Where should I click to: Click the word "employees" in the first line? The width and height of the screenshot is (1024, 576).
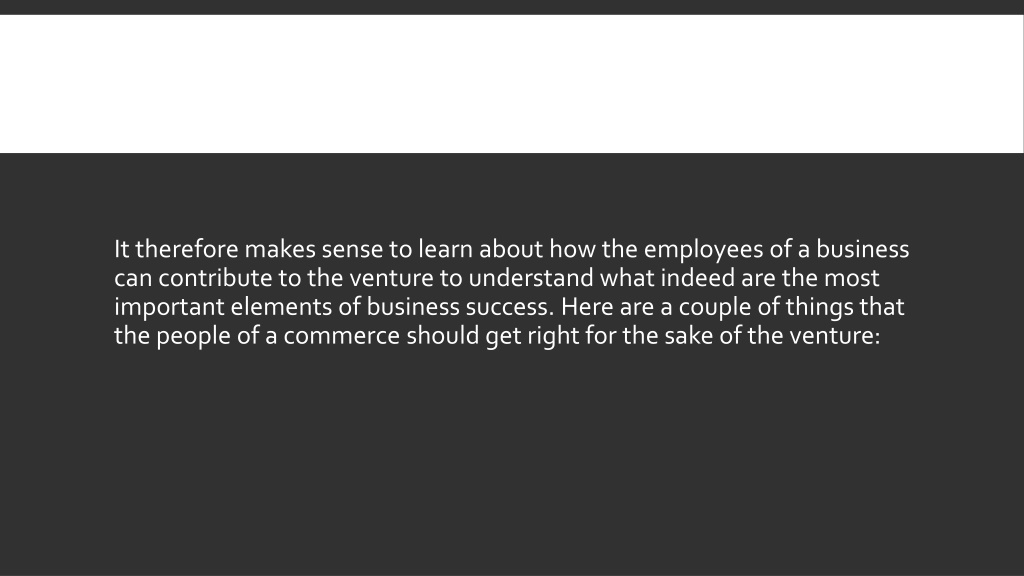coord(703,251)
